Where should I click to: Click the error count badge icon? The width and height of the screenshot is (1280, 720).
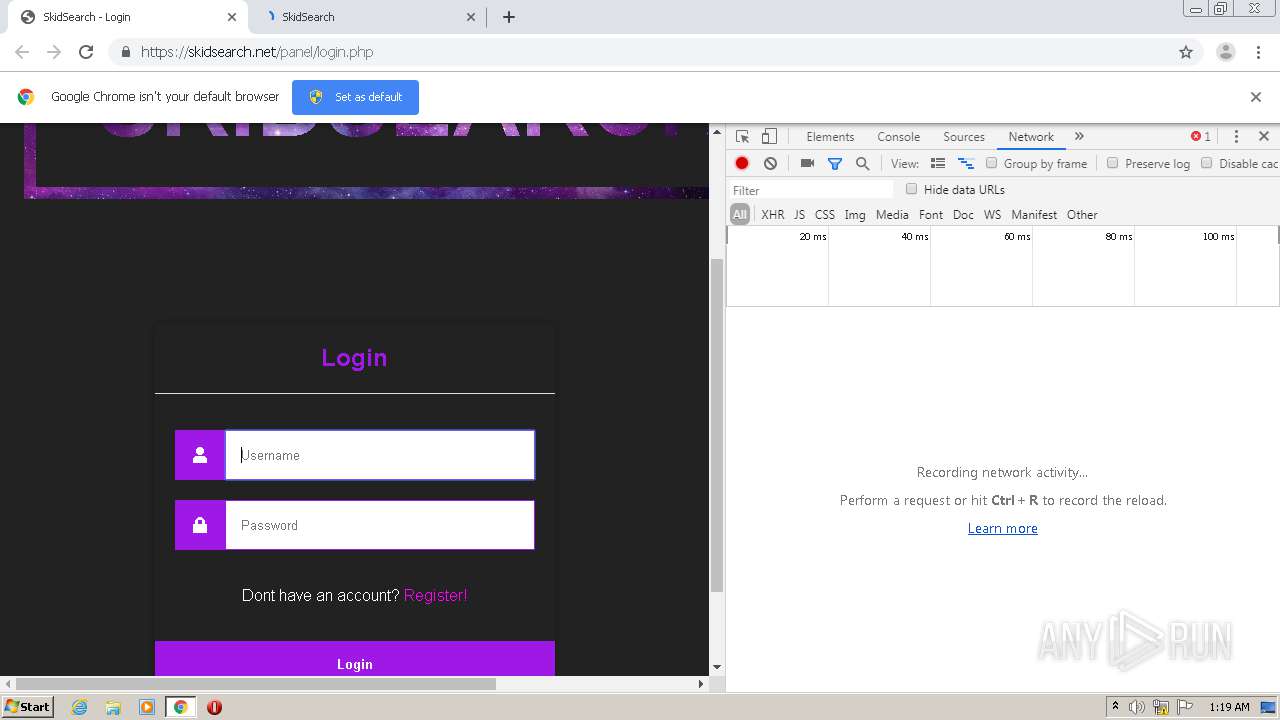pyautogui.click(x=1200, y=137)
